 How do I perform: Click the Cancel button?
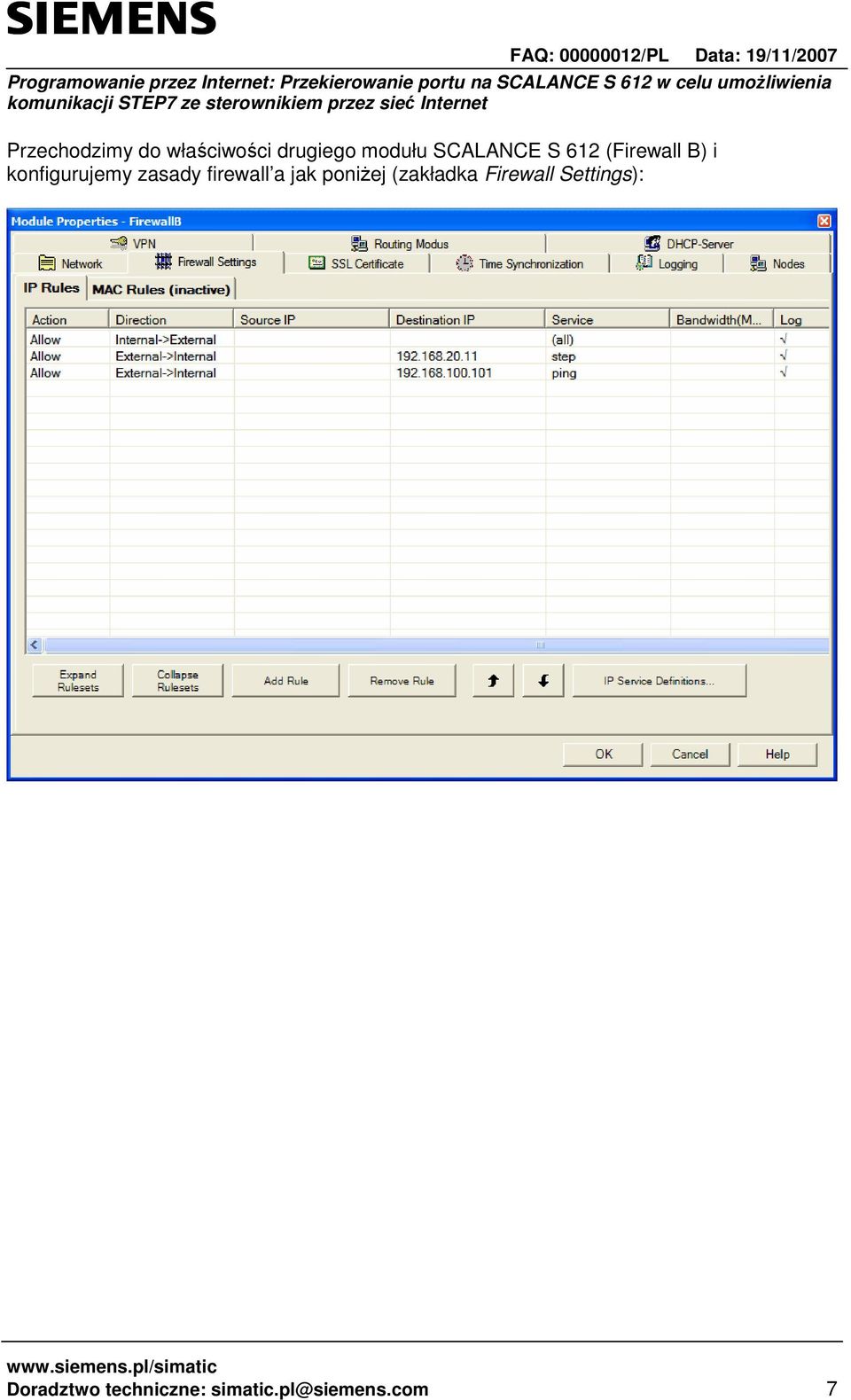(x=690, y=755)
